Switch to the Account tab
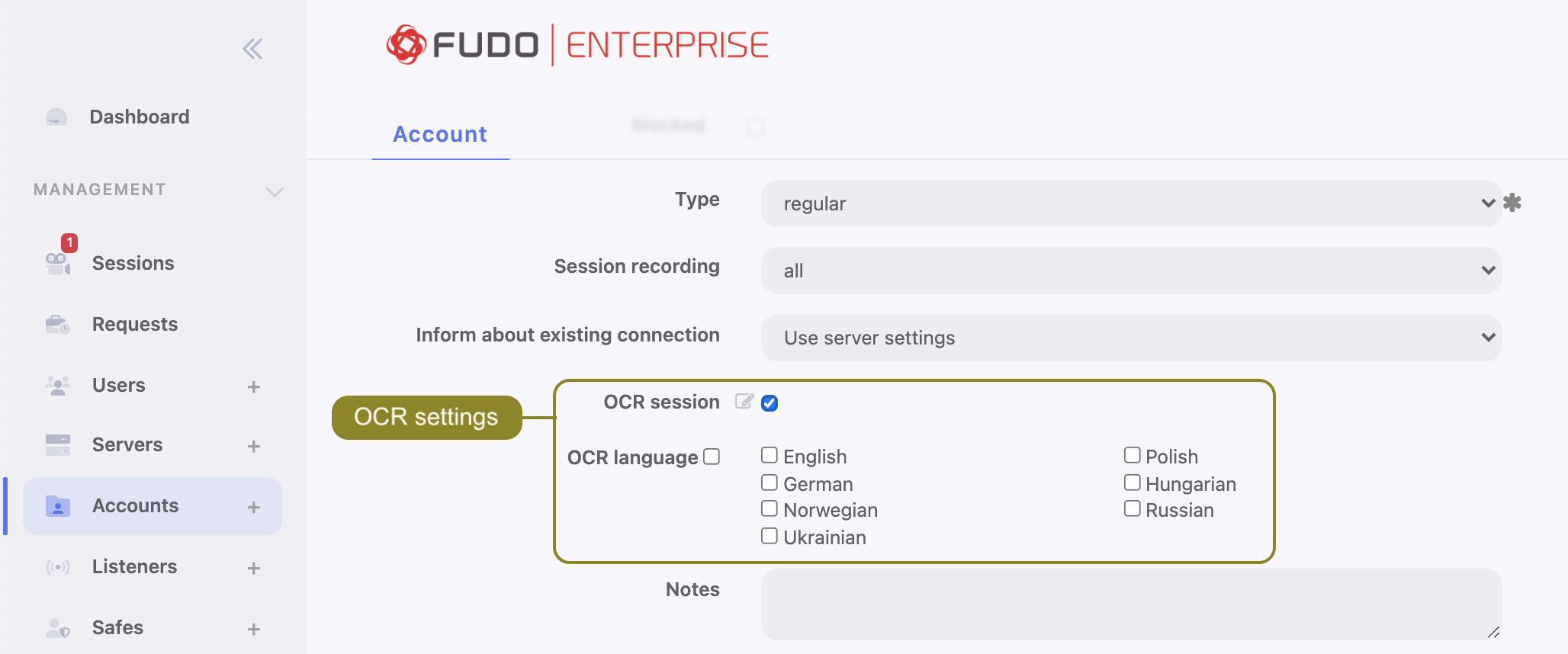 (x=440, y=134)
